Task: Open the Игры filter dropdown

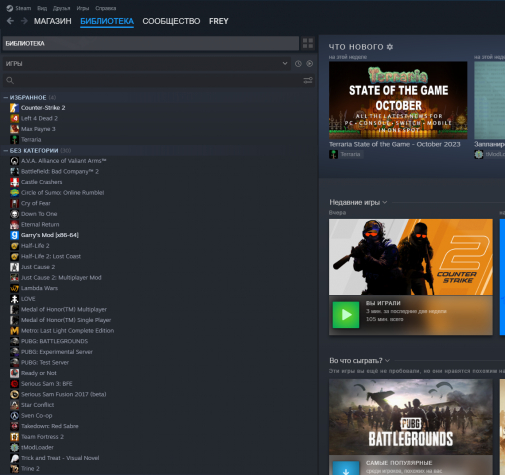Action: pos(147,64)
